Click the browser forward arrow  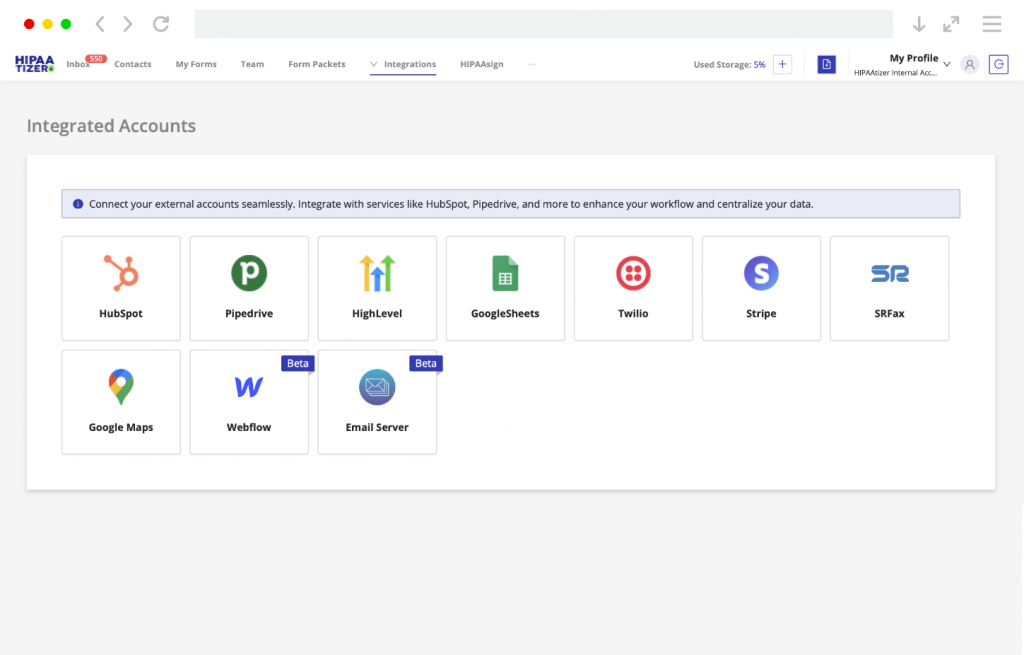127,24
